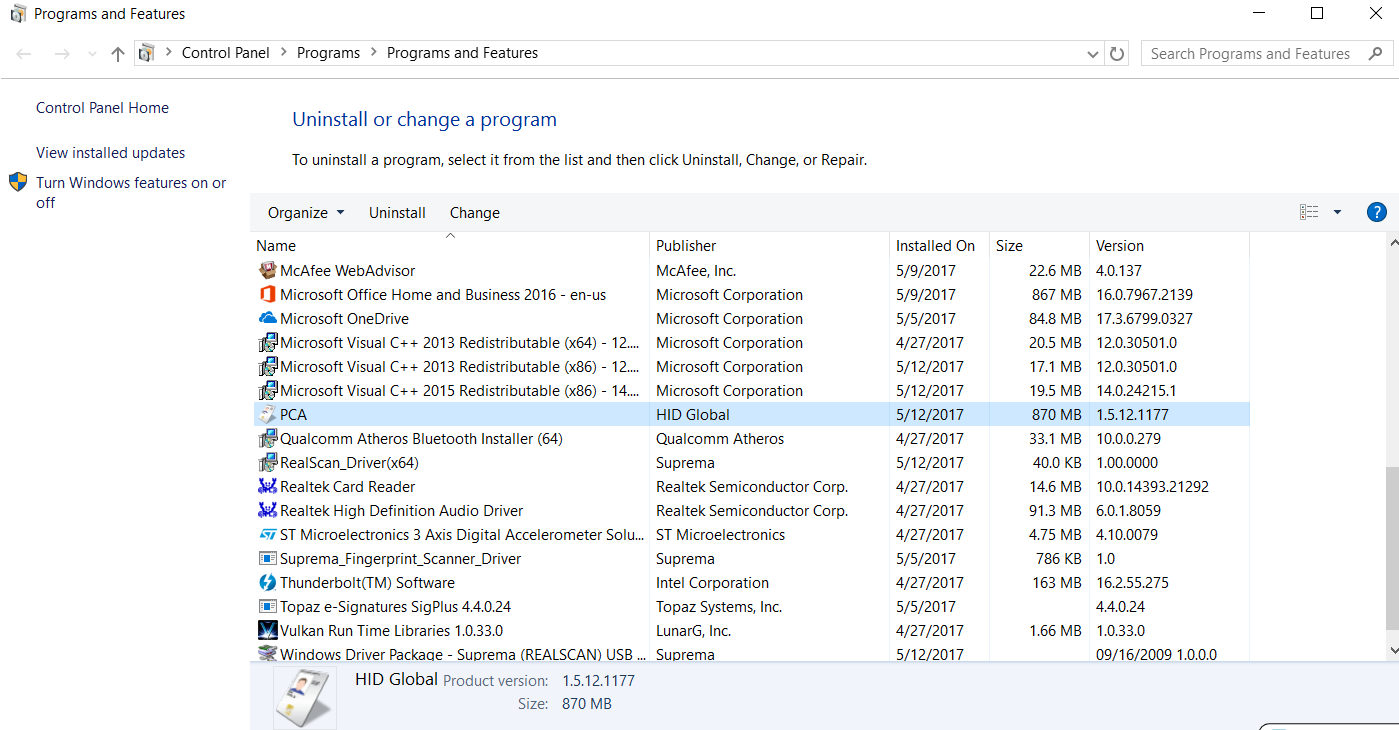Click the Forward navigation arrow
Image resolution: width=1399 pixels, height=730 pixels.
62,54
